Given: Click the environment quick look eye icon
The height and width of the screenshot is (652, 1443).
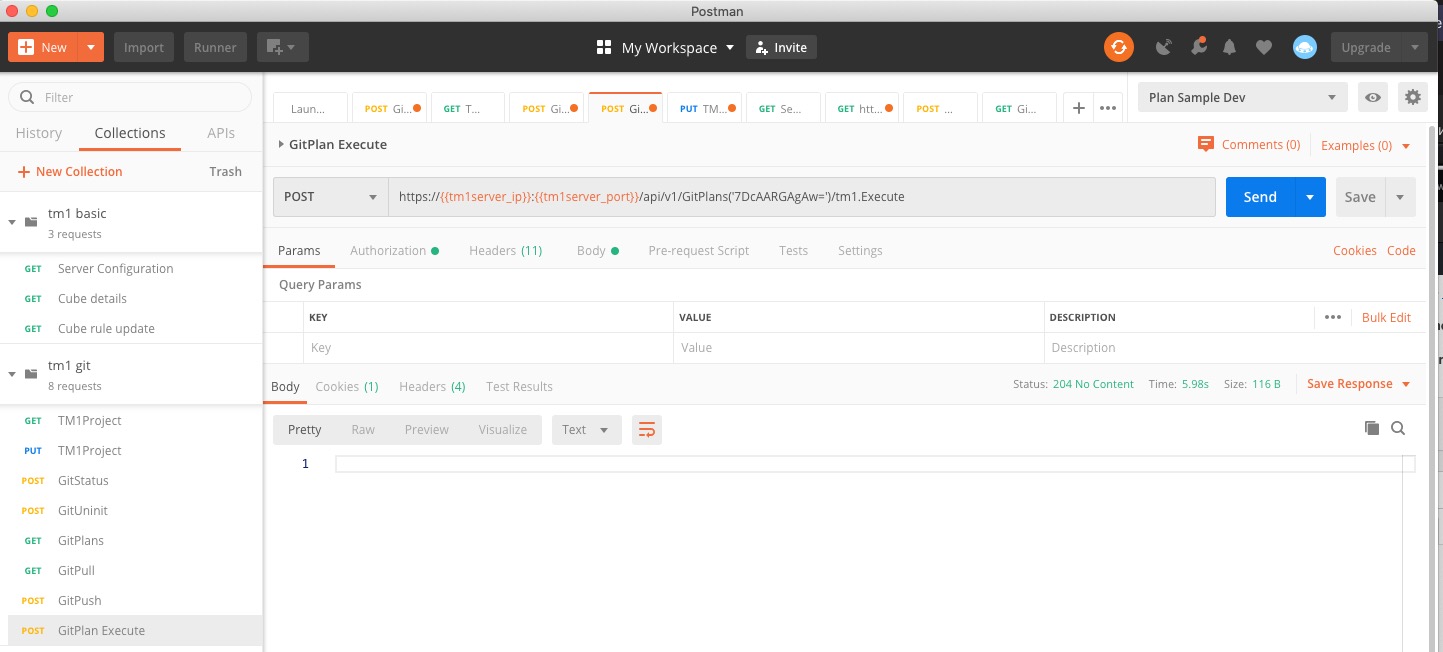Looking at the screenshot, I should pos(1373,97).
